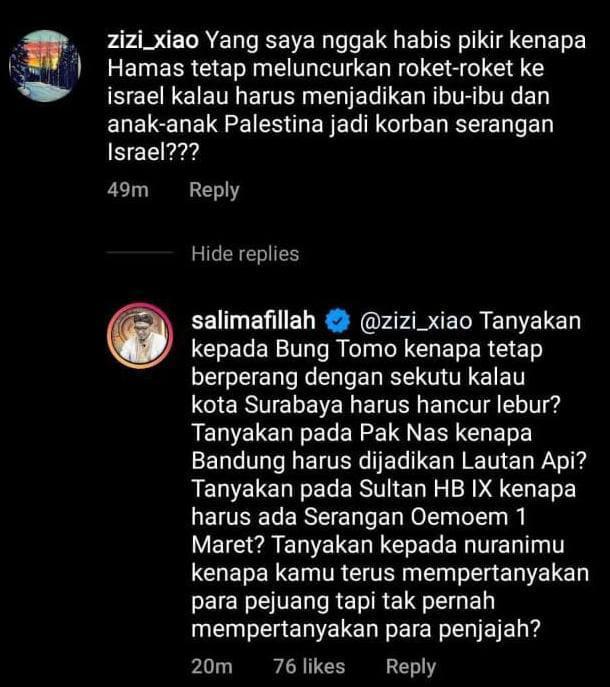Follow the @zizi_xiao mention in reply
Viewport: 610px width, 687px height.
coord(416,322)
